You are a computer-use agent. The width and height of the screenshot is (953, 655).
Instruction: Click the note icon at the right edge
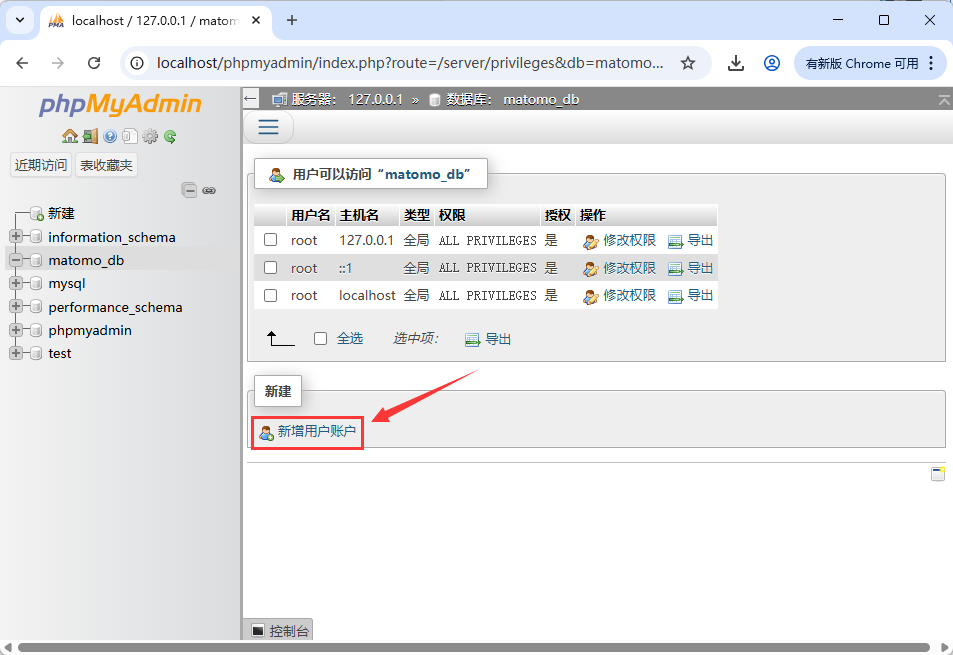coord(938,474)
